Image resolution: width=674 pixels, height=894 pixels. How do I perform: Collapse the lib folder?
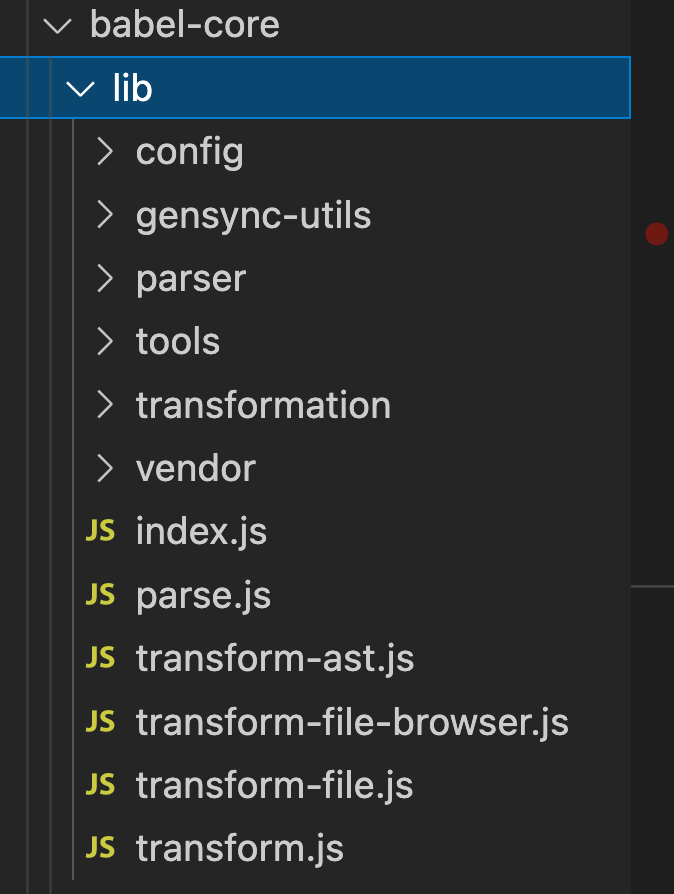pyautogui.click(x=130, y=88)
